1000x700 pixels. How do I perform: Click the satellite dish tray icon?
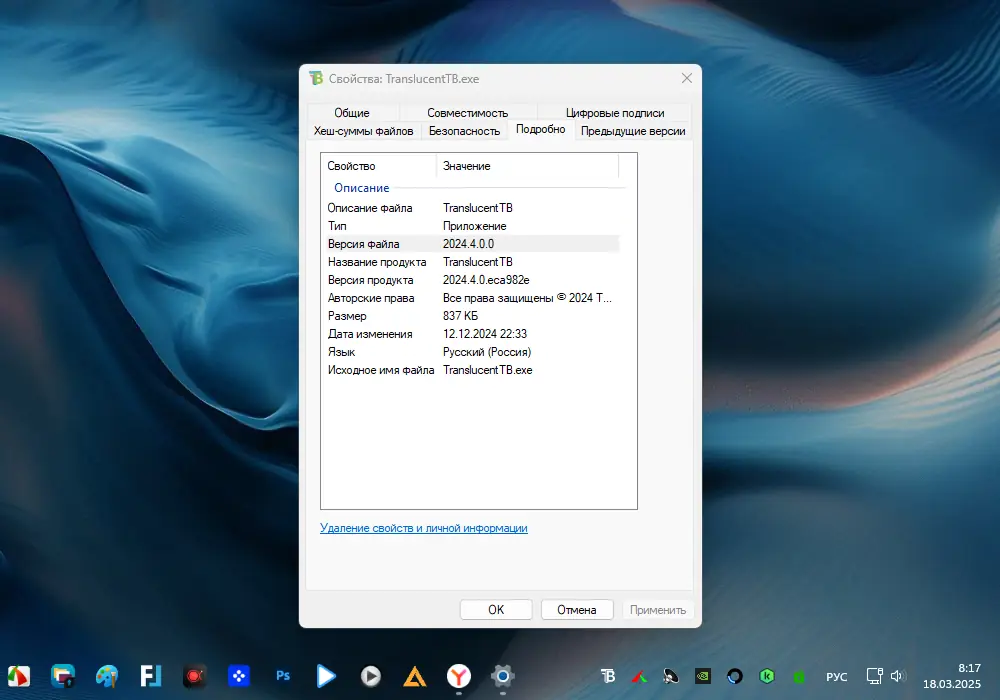[x=671, y=676]
